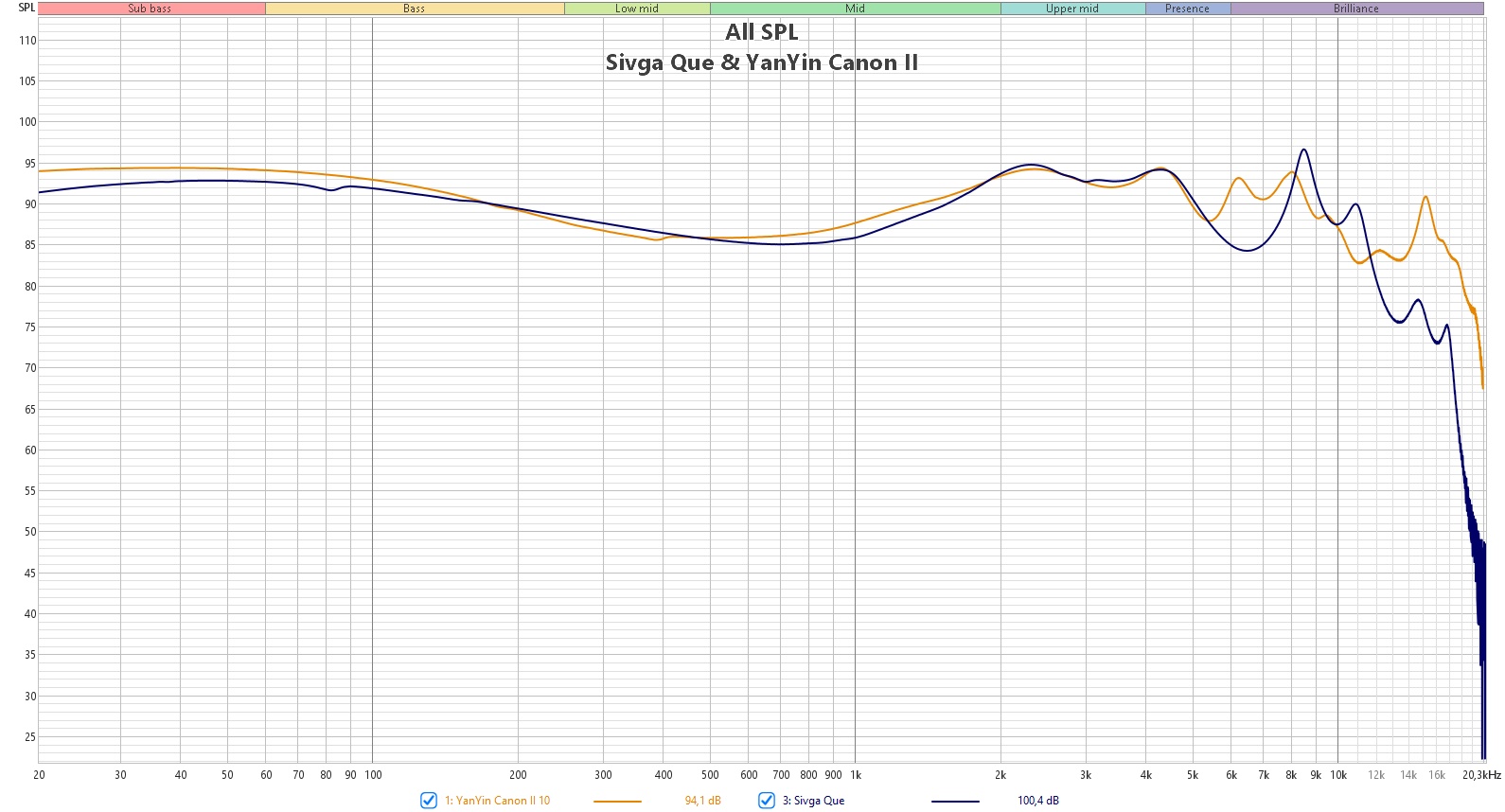Click the Presence band label
The height and width of the screenshot is (812, 1505).
click(1188, 9)
